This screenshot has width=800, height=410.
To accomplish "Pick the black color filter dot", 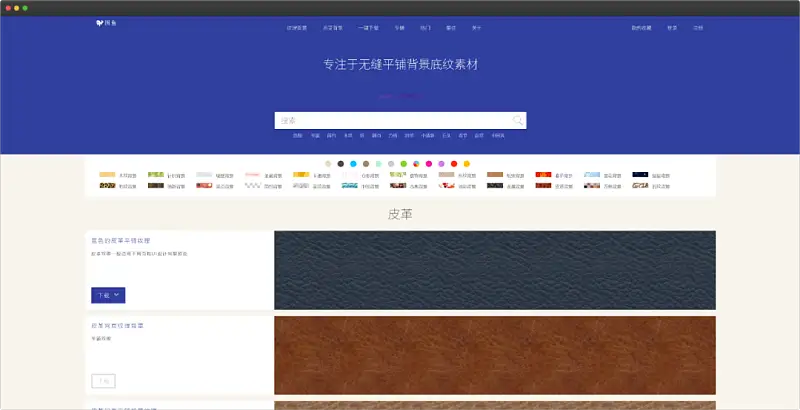I will (341, 164).
